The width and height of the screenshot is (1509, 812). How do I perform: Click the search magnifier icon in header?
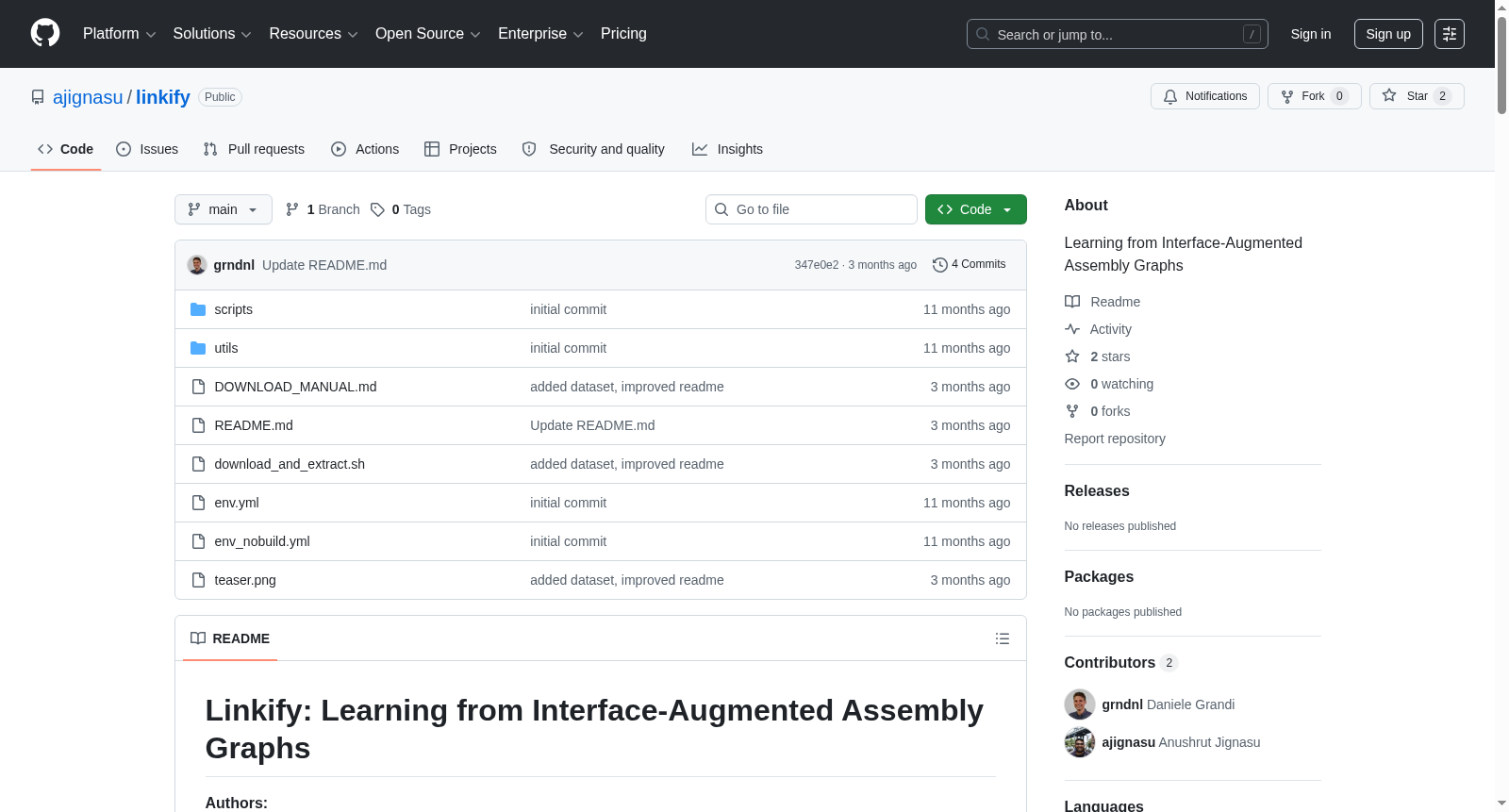pyautogui.click(x=983, y=34)
